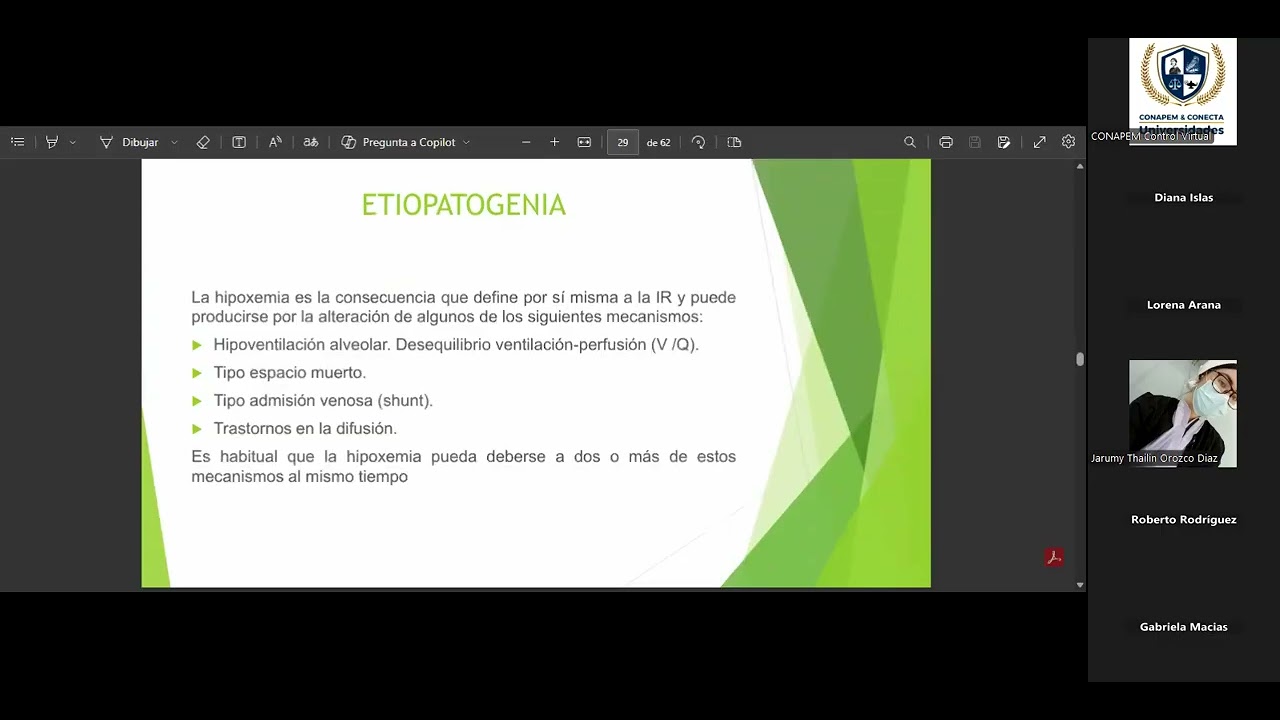Click the scrollbar up arrow
1280x720 pixels.
pyautogui.click(x=1080, y=166)
